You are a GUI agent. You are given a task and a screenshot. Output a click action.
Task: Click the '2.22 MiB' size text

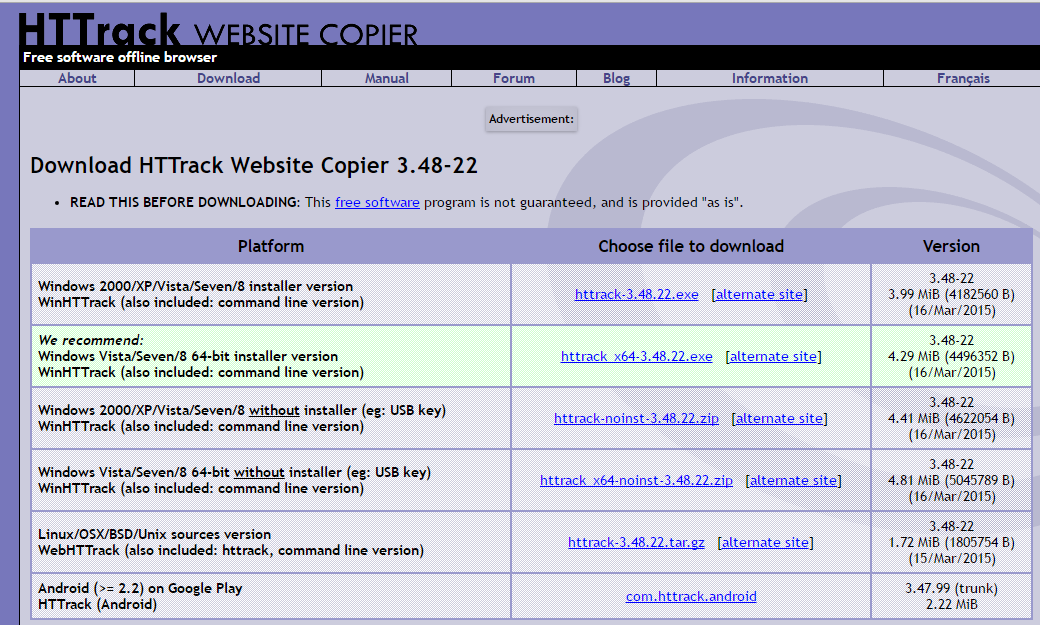[x=951, y=604]
